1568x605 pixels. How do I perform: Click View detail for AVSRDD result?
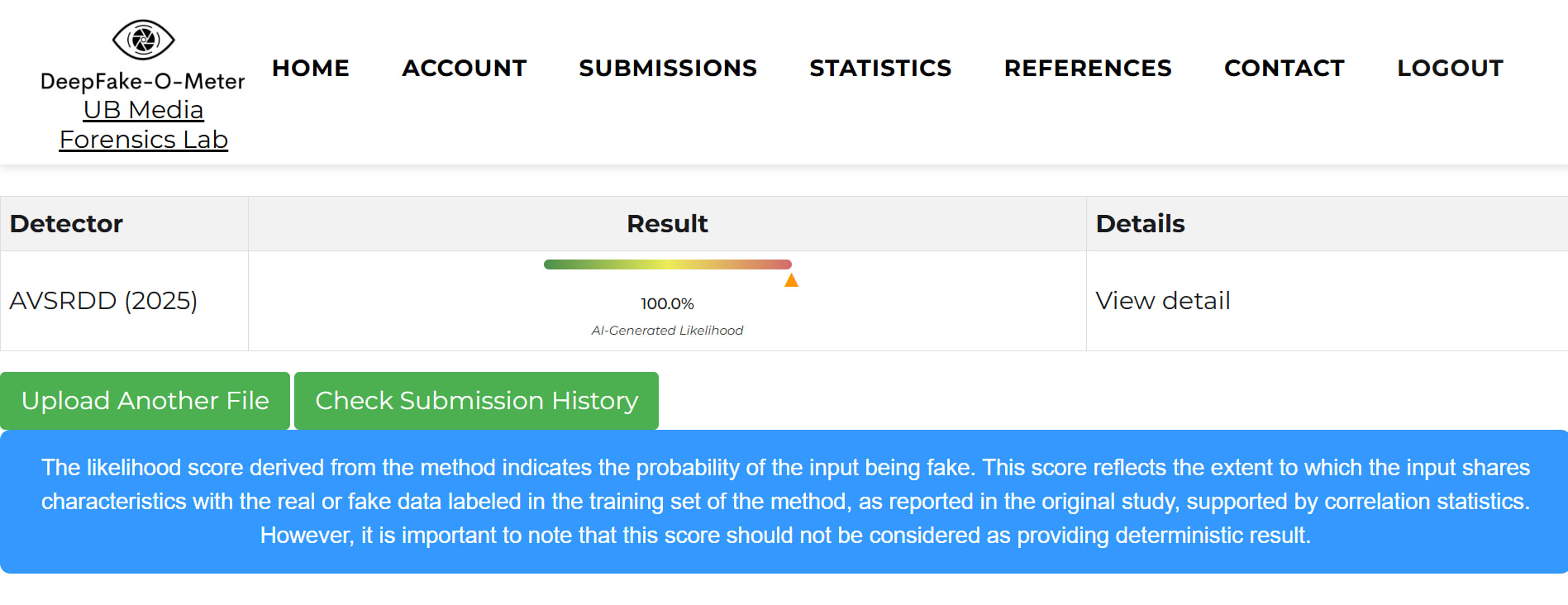click(1163, 301)
